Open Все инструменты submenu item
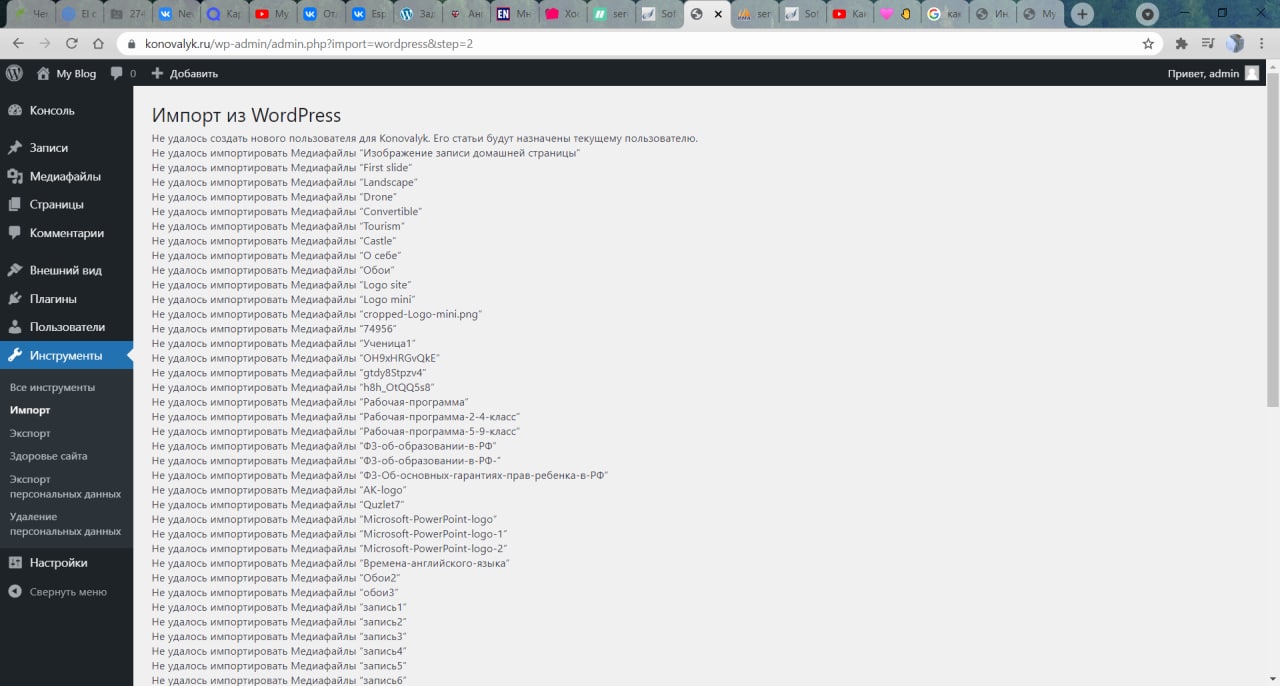 [x=52, y=387]
